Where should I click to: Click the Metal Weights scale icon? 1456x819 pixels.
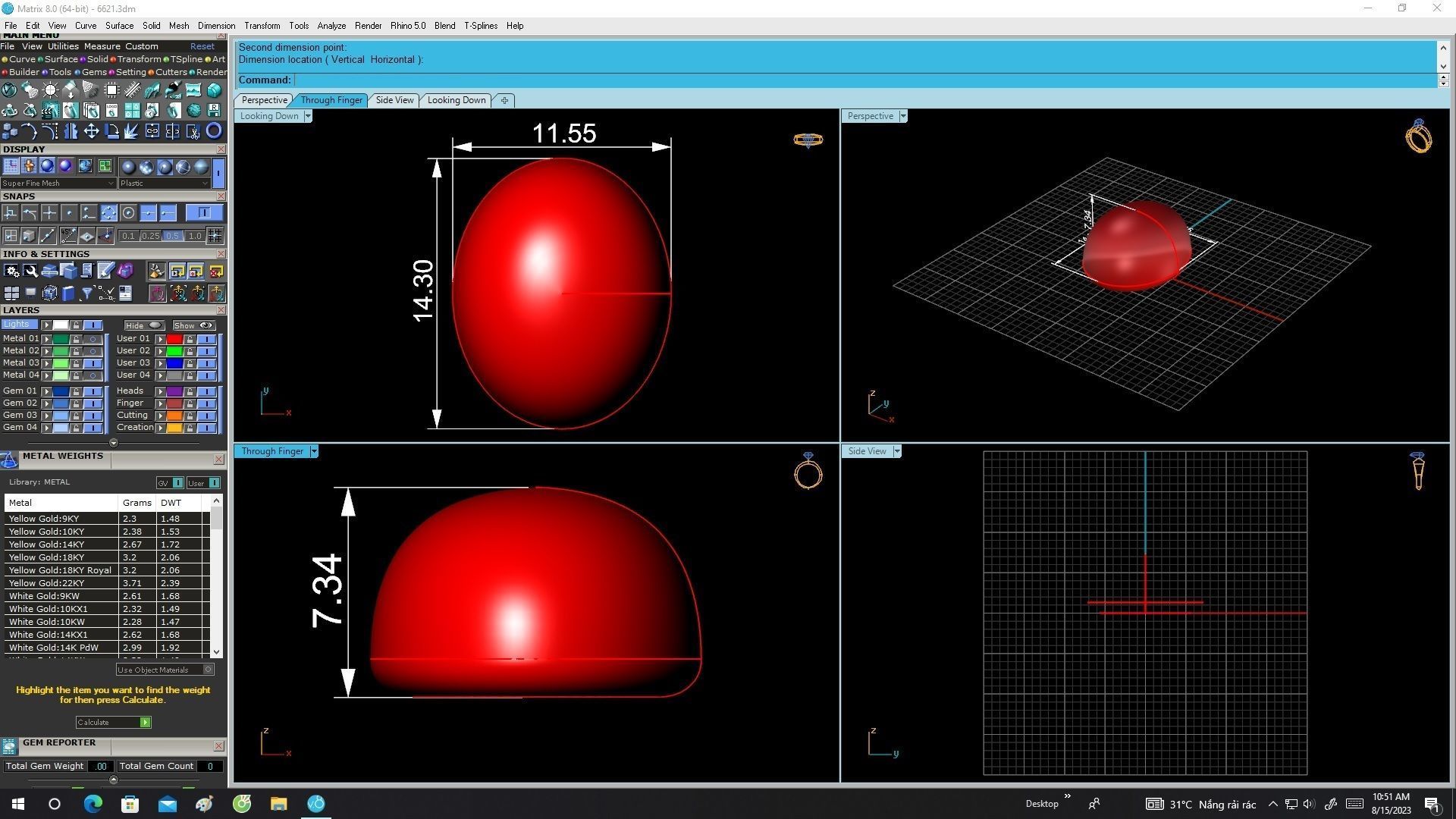pos(9,460)
